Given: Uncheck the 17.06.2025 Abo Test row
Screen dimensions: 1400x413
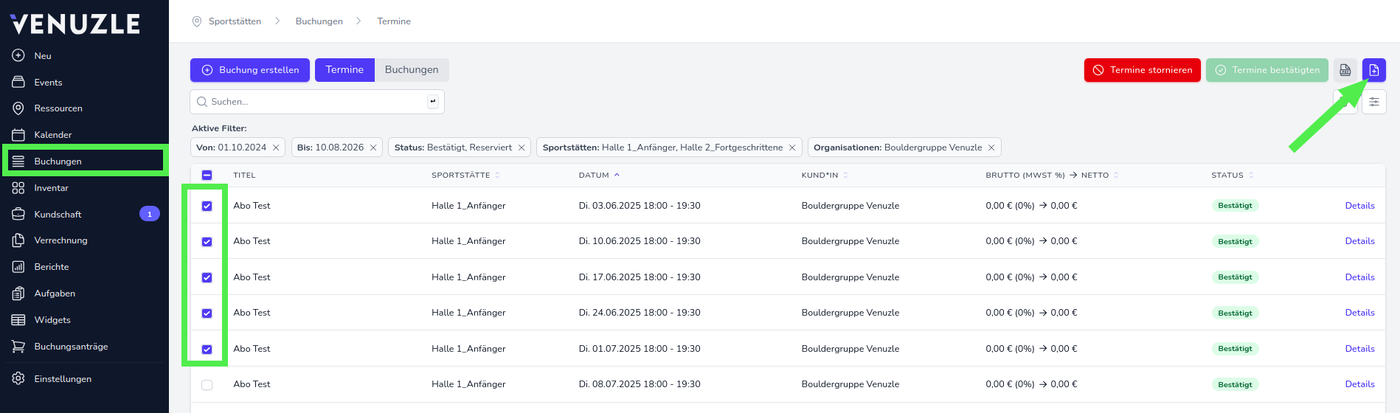Looking at the screenshot, I should (x=207, y=277).
